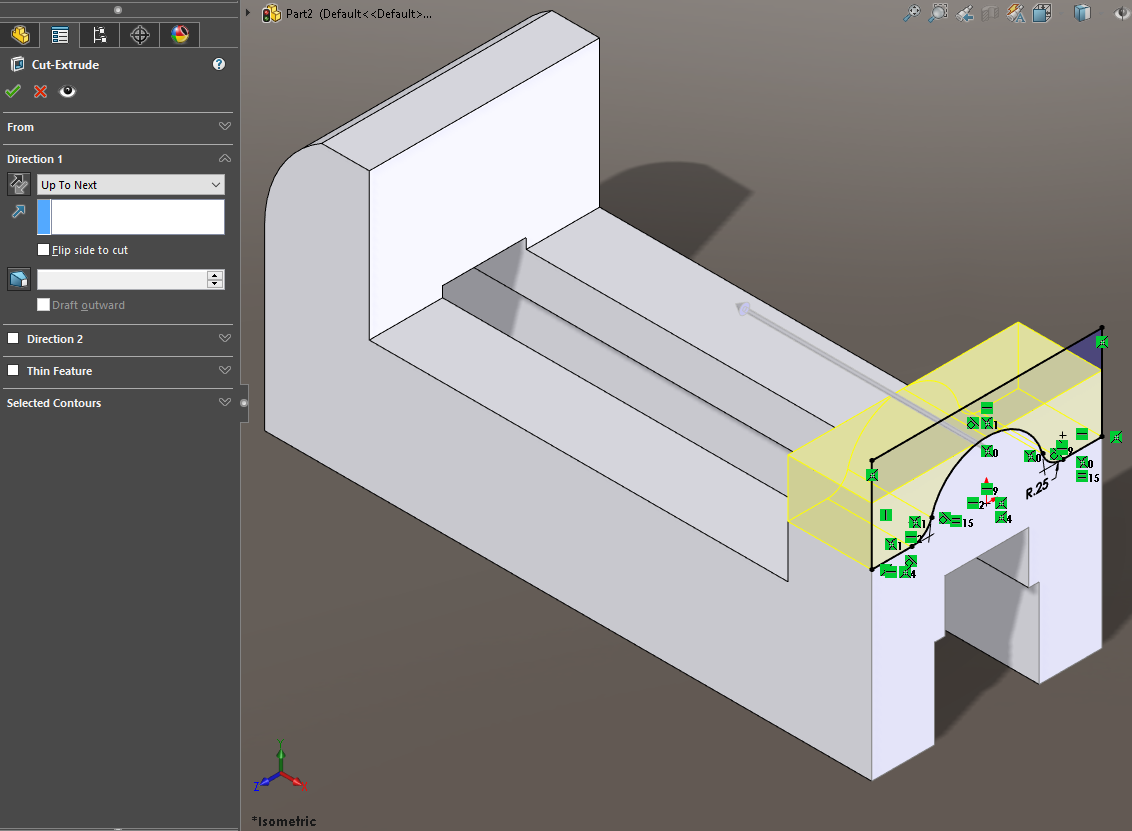Screen dimensions: 1132x831
Task: Open the DimXpertManager tab
Action: click(x=139, y=34)
